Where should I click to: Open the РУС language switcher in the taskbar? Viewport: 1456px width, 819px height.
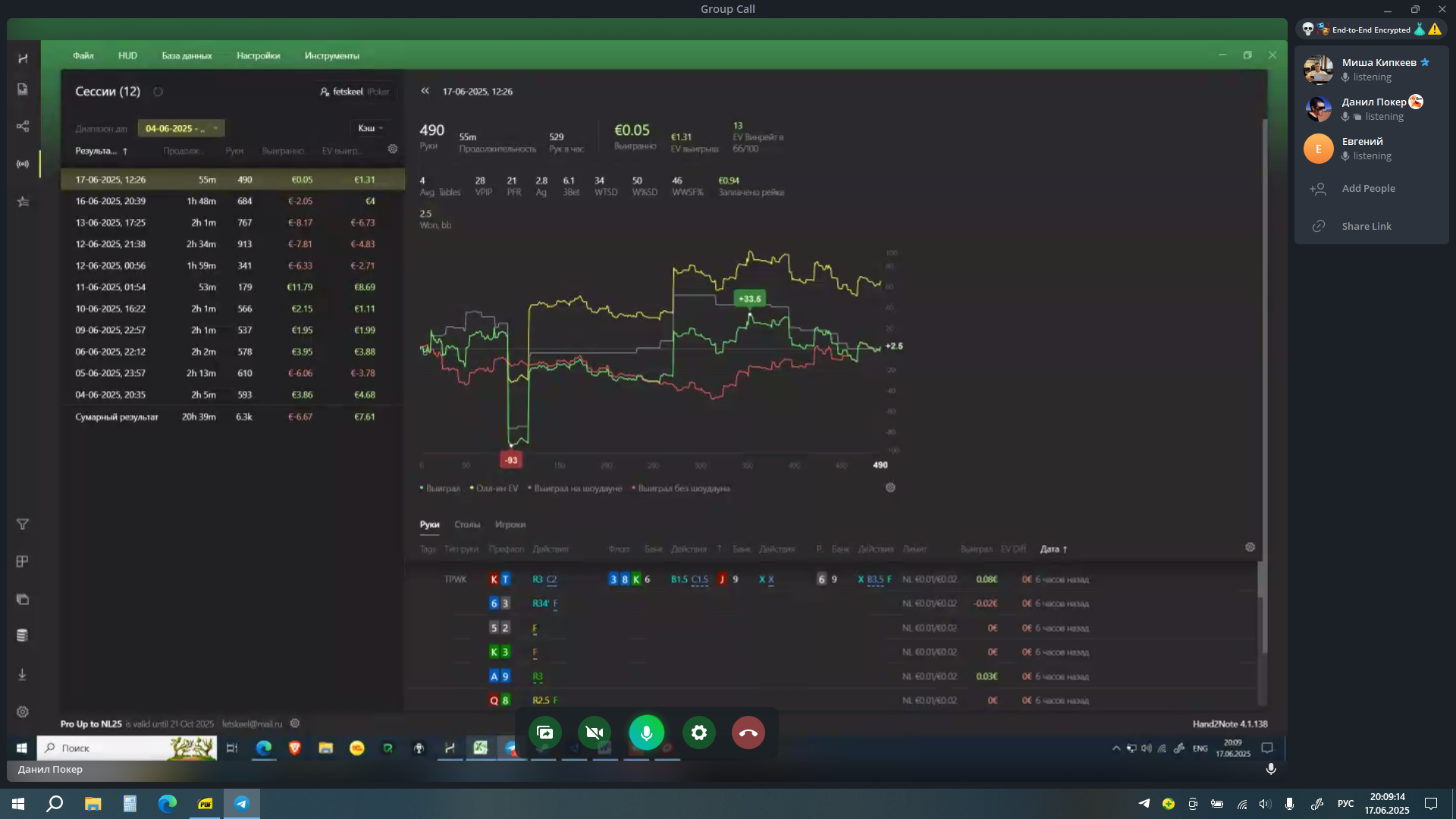(x=1345, y=804)
